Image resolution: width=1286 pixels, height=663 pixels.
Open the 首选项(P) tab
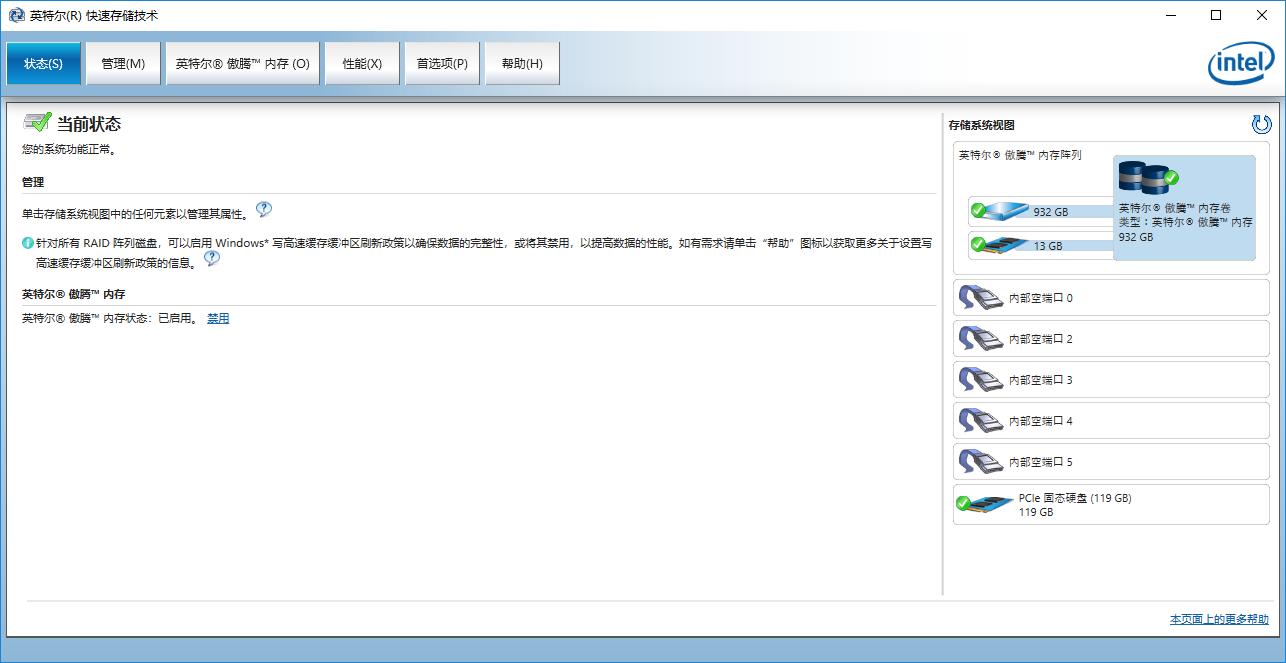442,63
